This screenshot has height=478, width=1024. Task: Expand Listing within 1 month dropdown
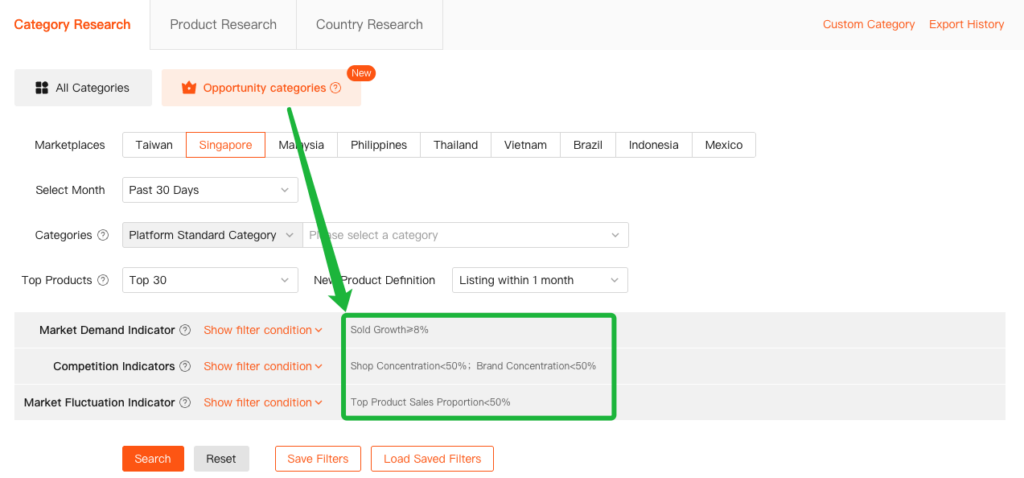click(x=540, y=281)
